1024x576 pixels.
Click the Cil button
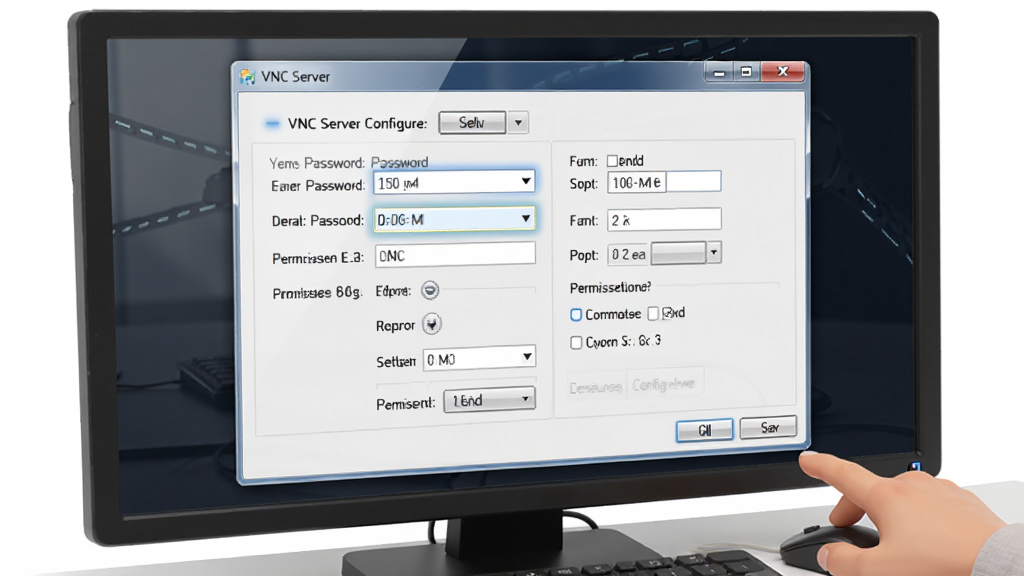(705, 430)
